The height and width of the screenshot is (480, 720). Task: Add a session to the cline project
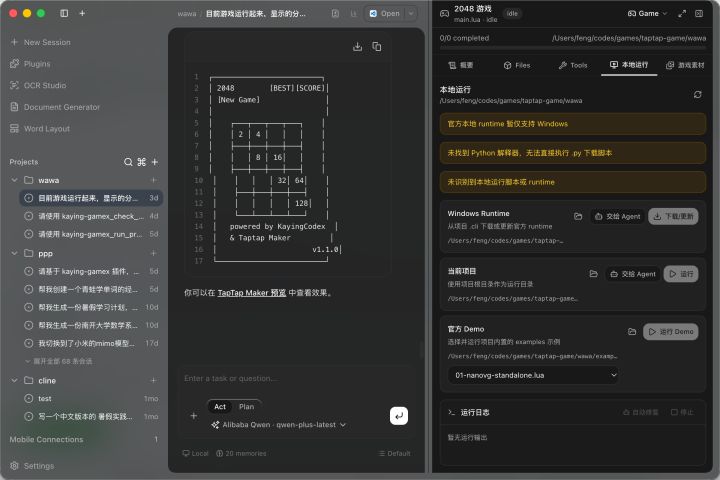point(153,380)
